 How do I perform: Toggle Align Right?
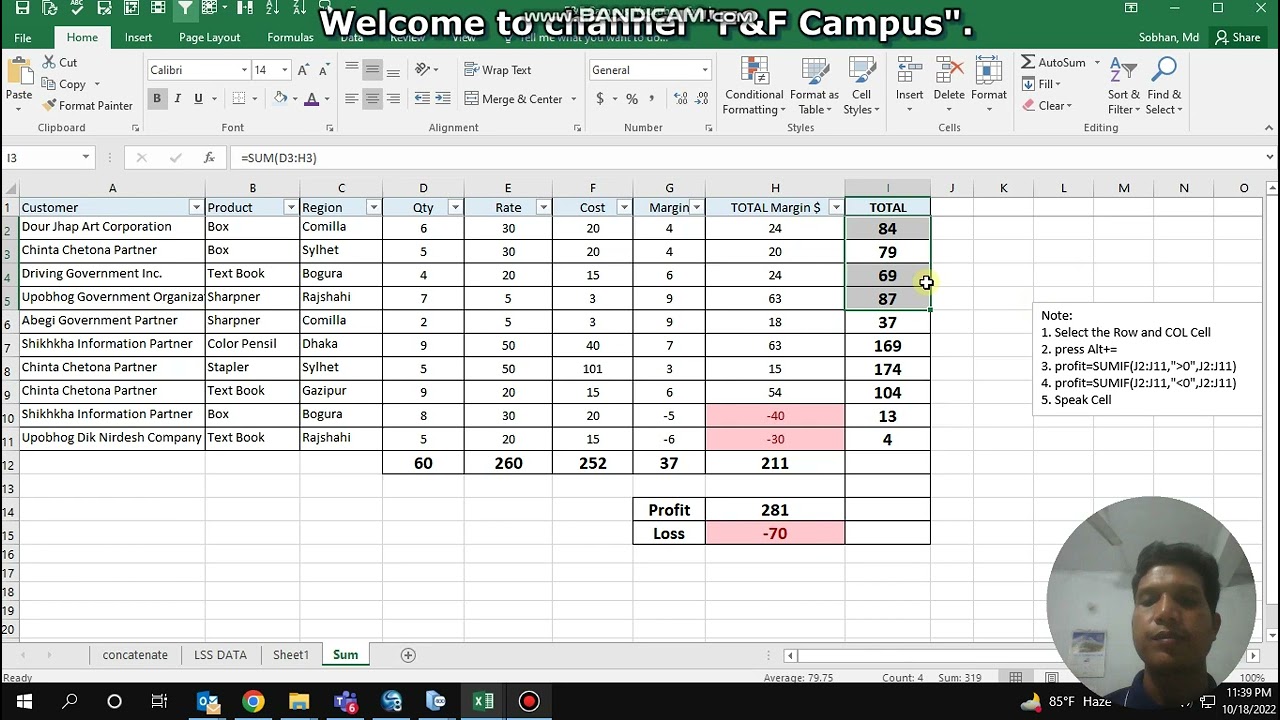point(393,98)
